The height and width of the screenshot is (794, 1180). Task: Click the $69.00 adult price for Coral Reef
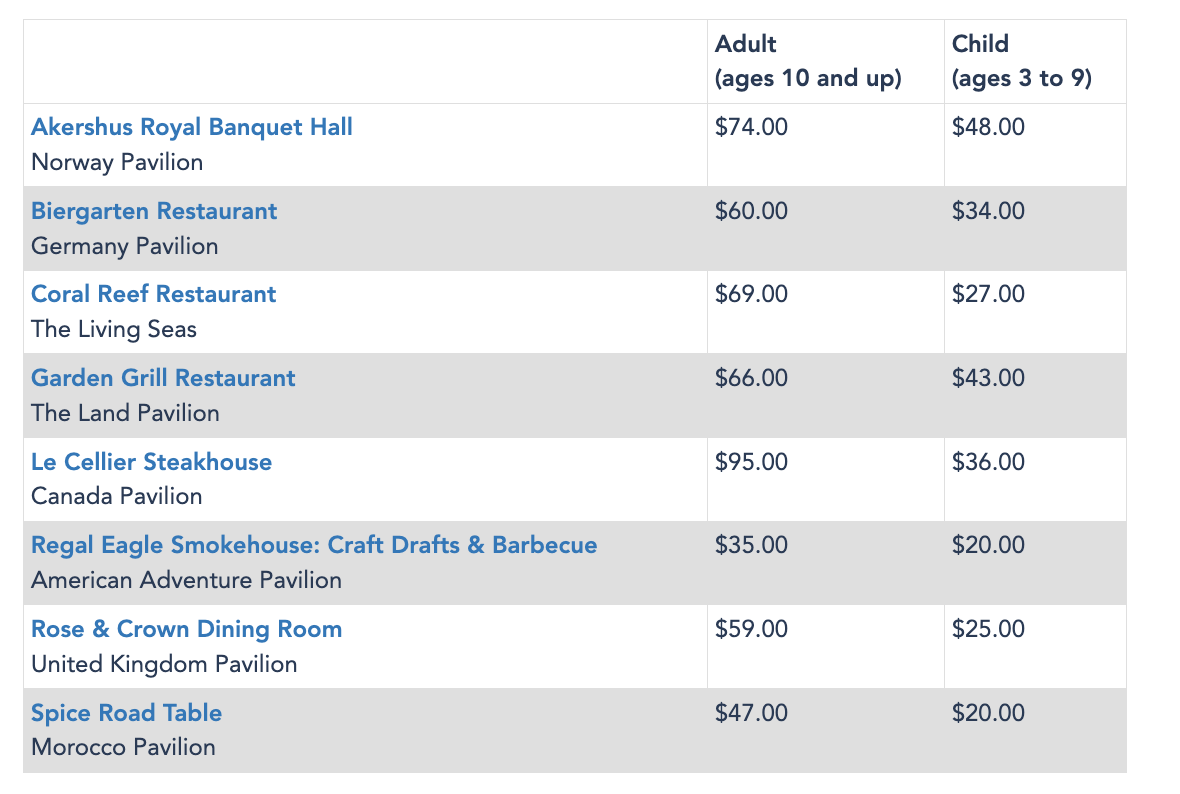click(751, 294)
